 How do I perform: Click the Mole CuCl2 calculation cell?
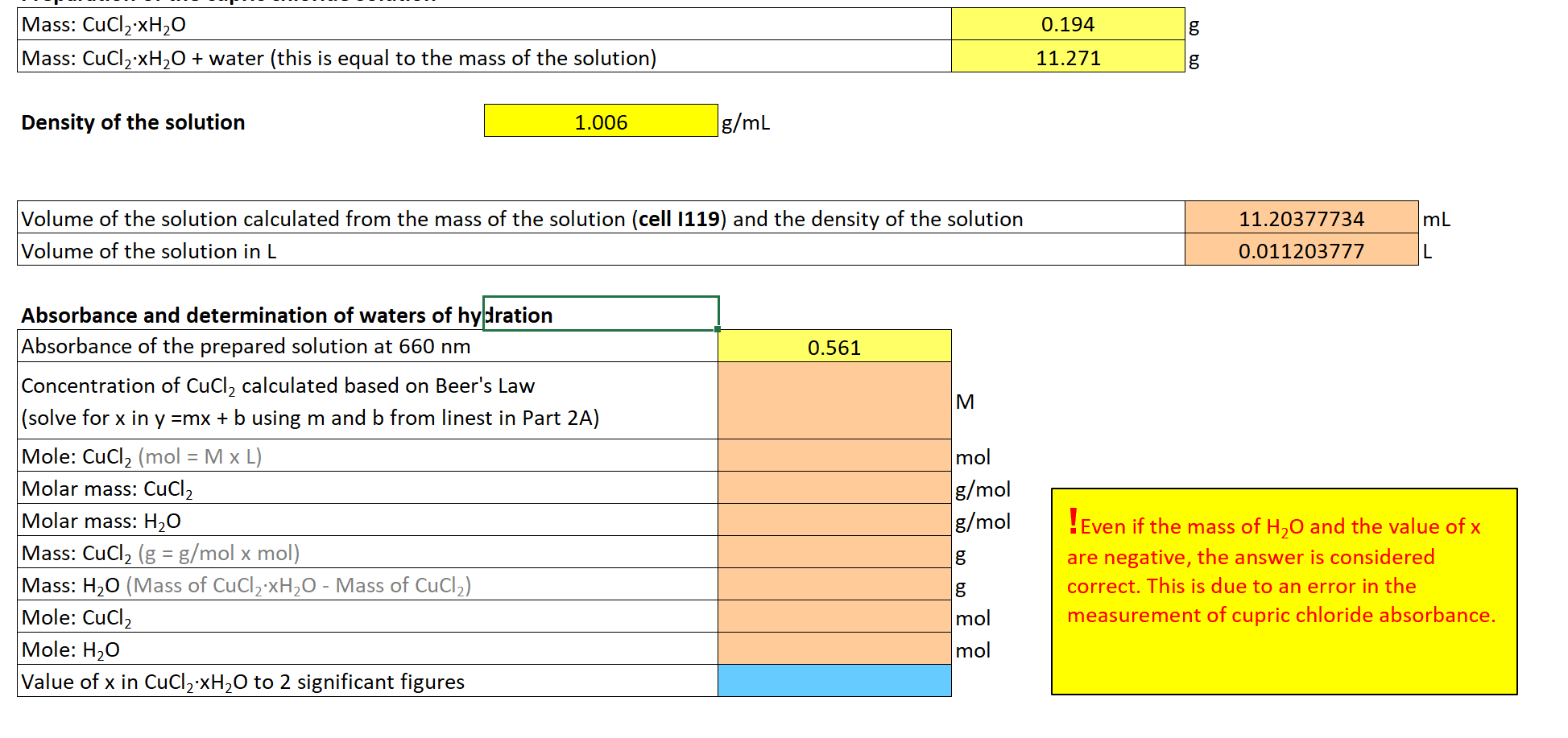coord(834,456)
